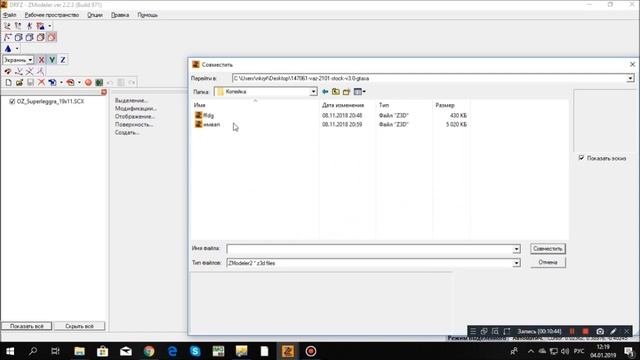Click the Имя файла input field
640x360 pixels.
(x=370, y=249)
